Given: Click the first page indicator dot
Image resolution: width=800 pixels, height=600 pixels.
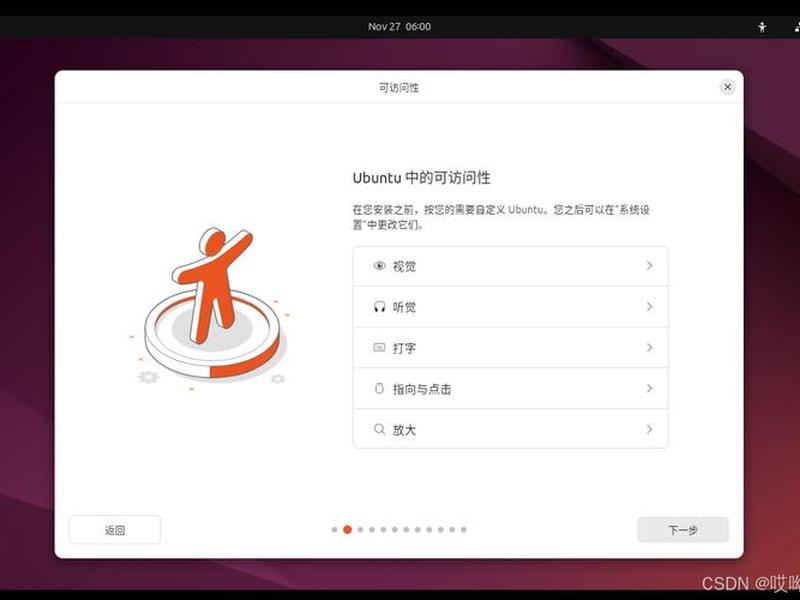Looking at the screenshot, I should [335, 530].
